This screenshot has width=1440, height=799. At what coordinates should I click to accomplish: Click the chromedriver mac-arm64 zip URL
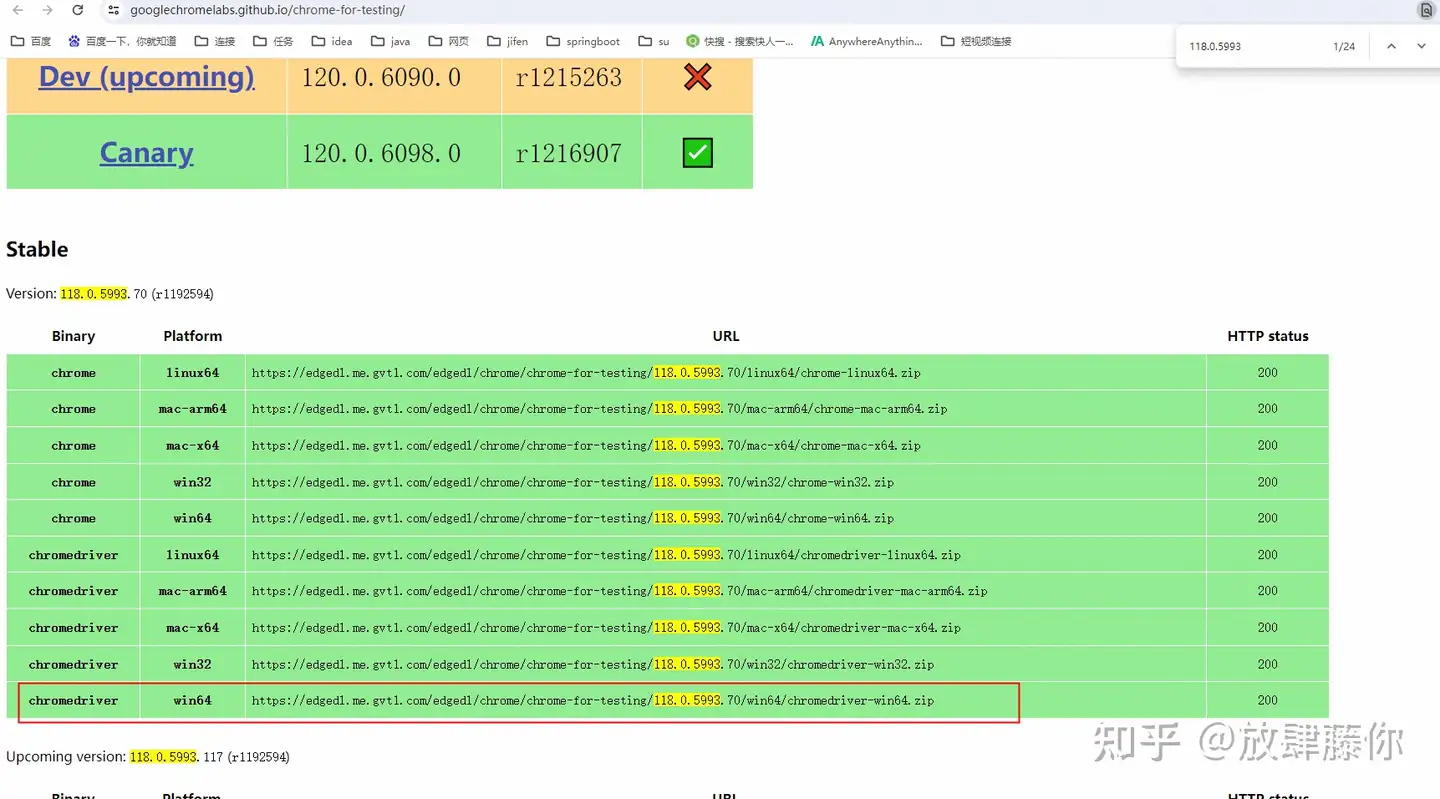pos(619,591)
